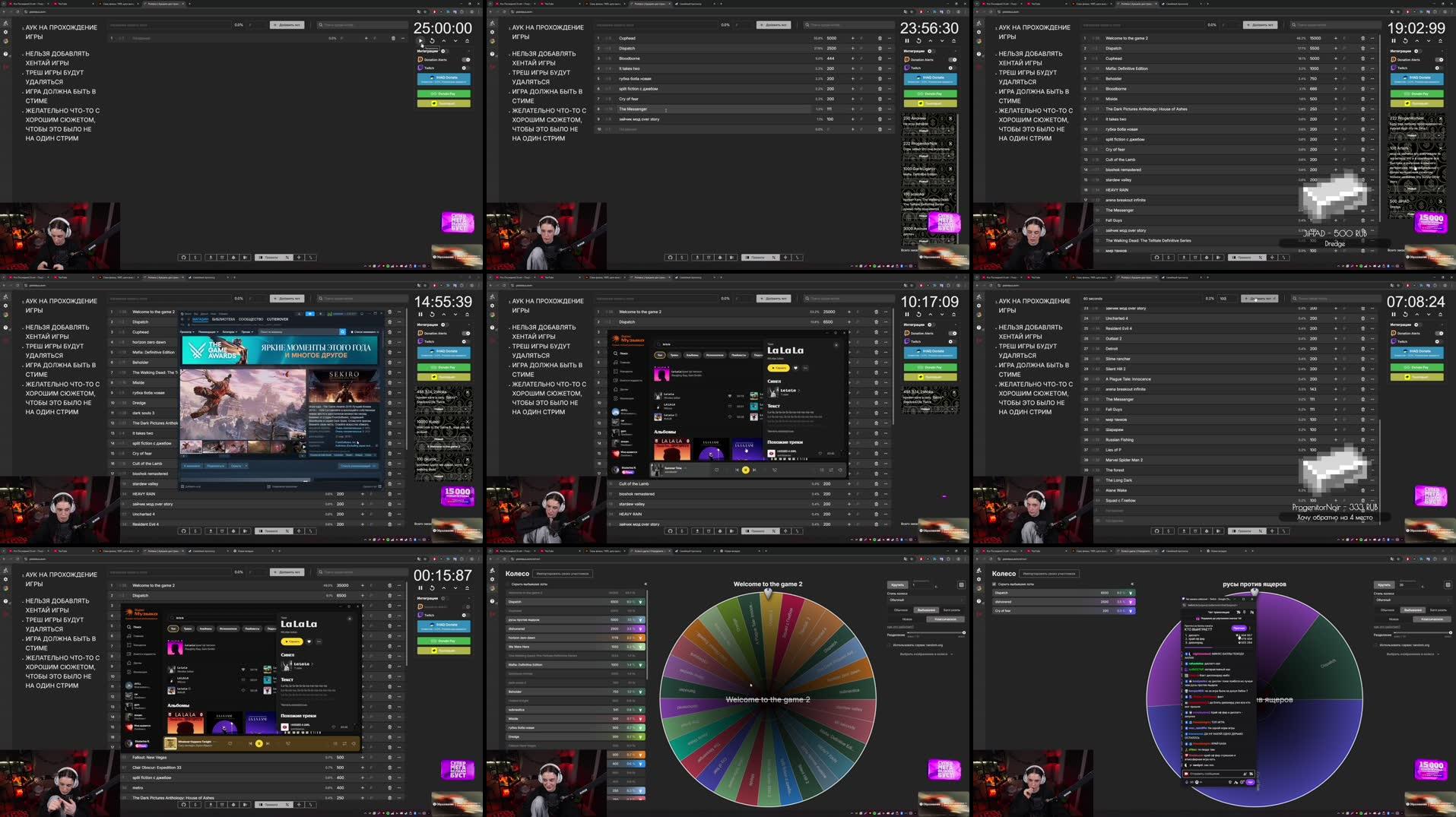Click 'Импортировать своих участников' button
The width and height of the screenshot is (1456, 817).
click(563, 573)
